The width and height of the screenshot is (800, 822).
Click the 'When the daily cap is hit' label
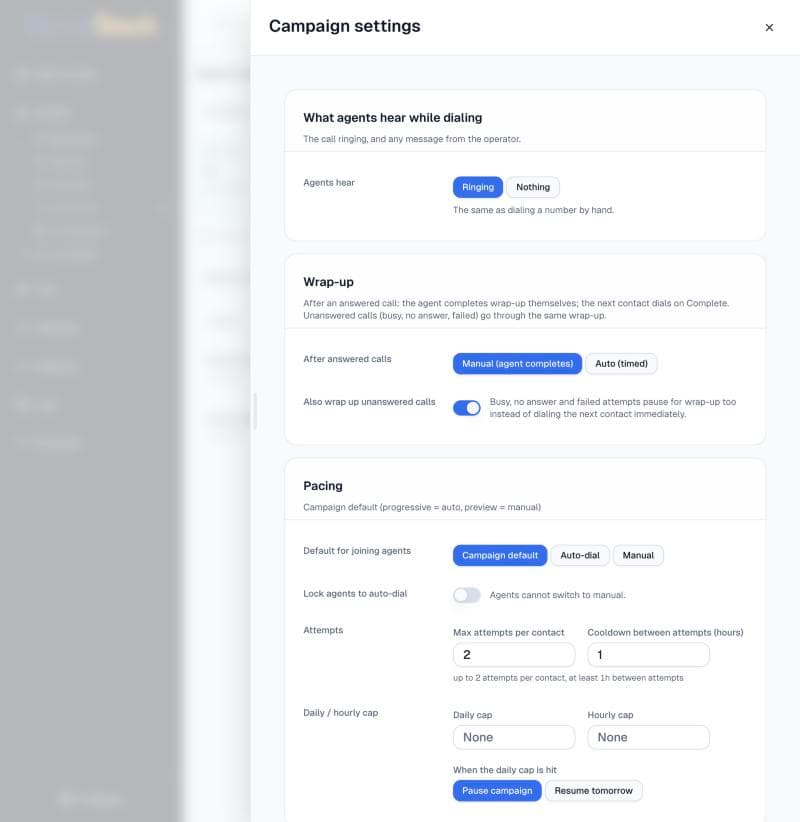pyautogui.click(x=505, y=770)
